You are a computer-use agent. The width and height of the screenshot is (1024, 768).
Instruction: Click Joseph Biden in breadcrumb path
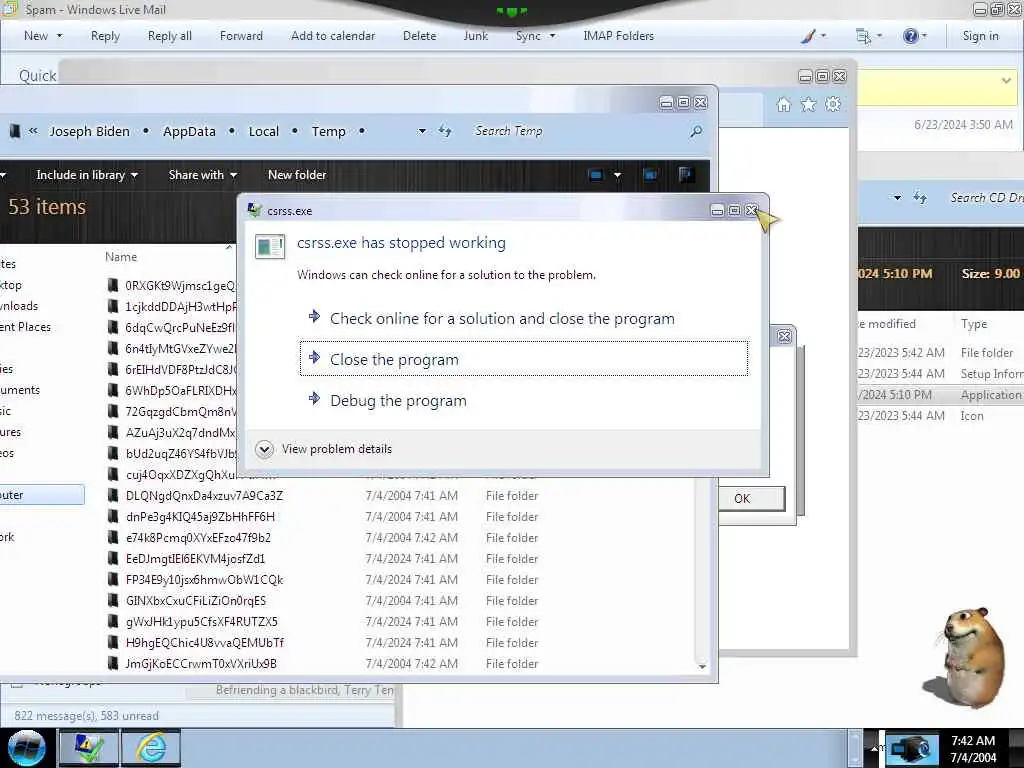tap(89, 131)
